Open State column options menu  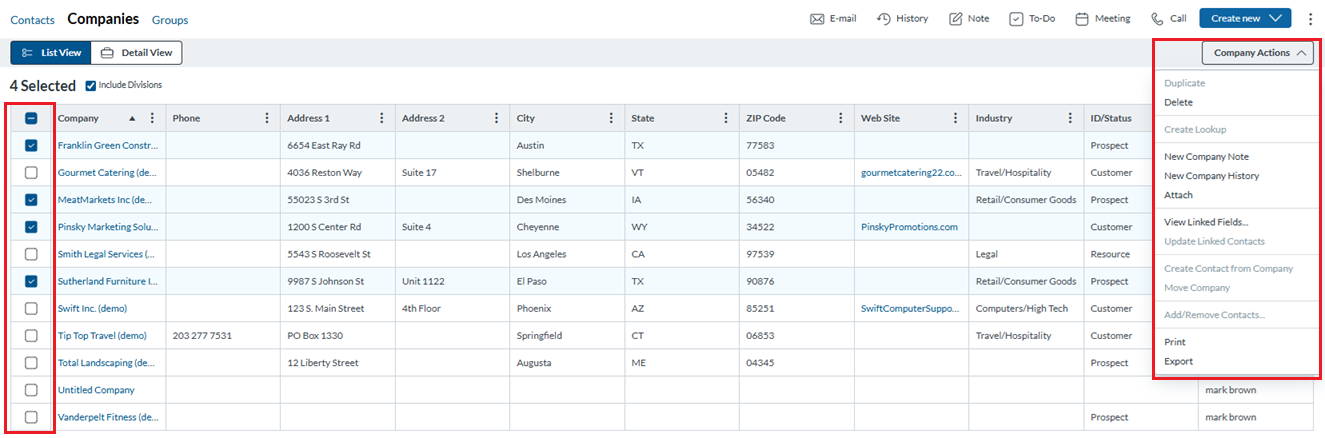726,118
